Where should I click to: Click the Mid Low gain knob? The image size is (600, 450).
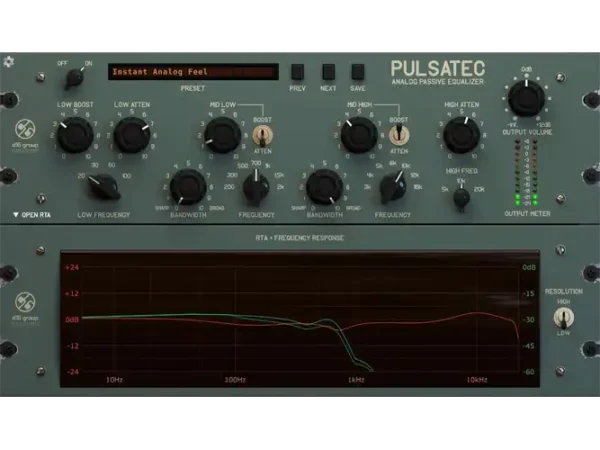pos(222,135)
